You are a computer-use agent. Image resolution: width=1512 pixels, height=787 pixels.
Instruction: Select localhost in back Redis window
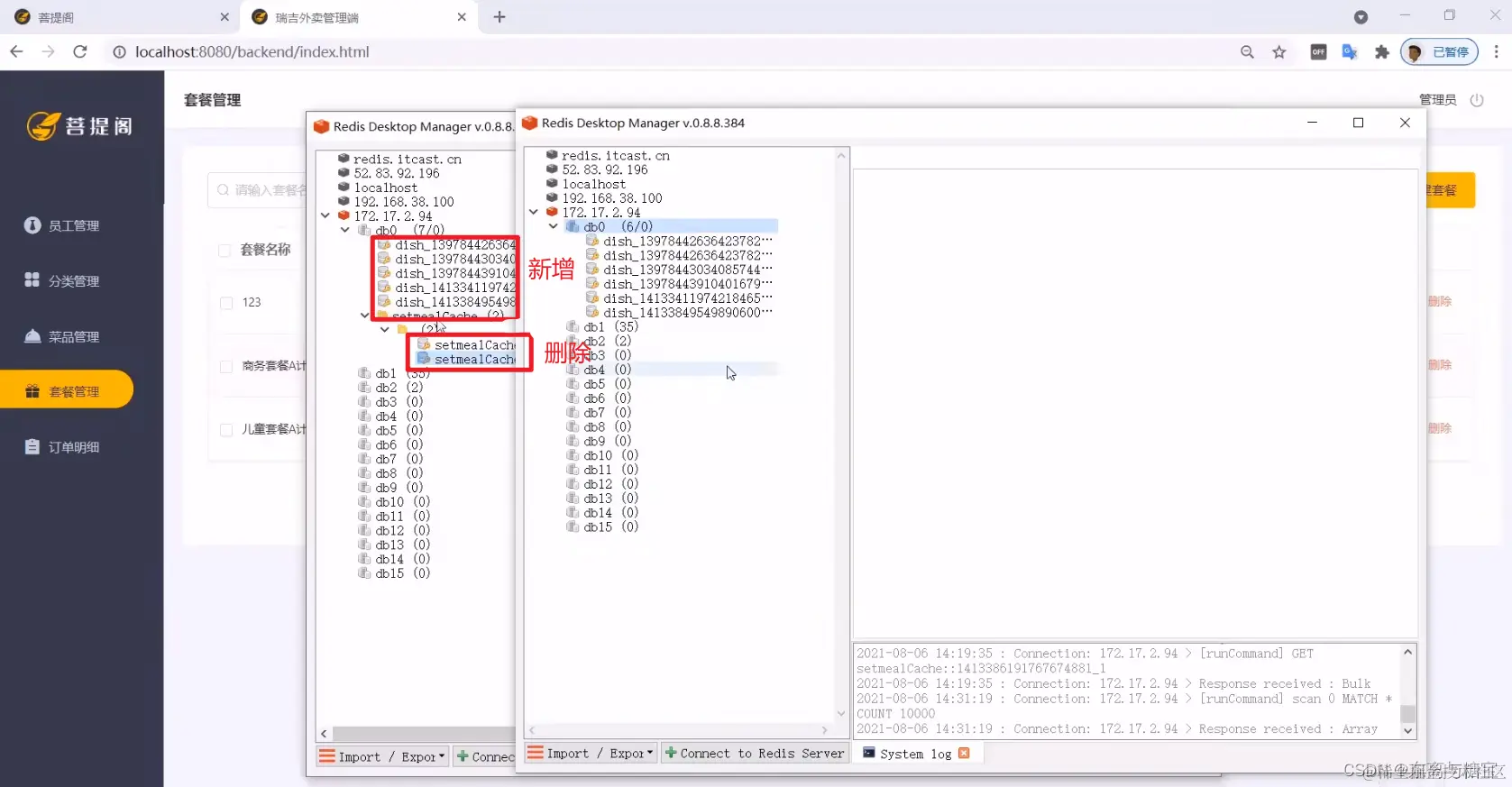pyautogui.click(x=385, y=188)
